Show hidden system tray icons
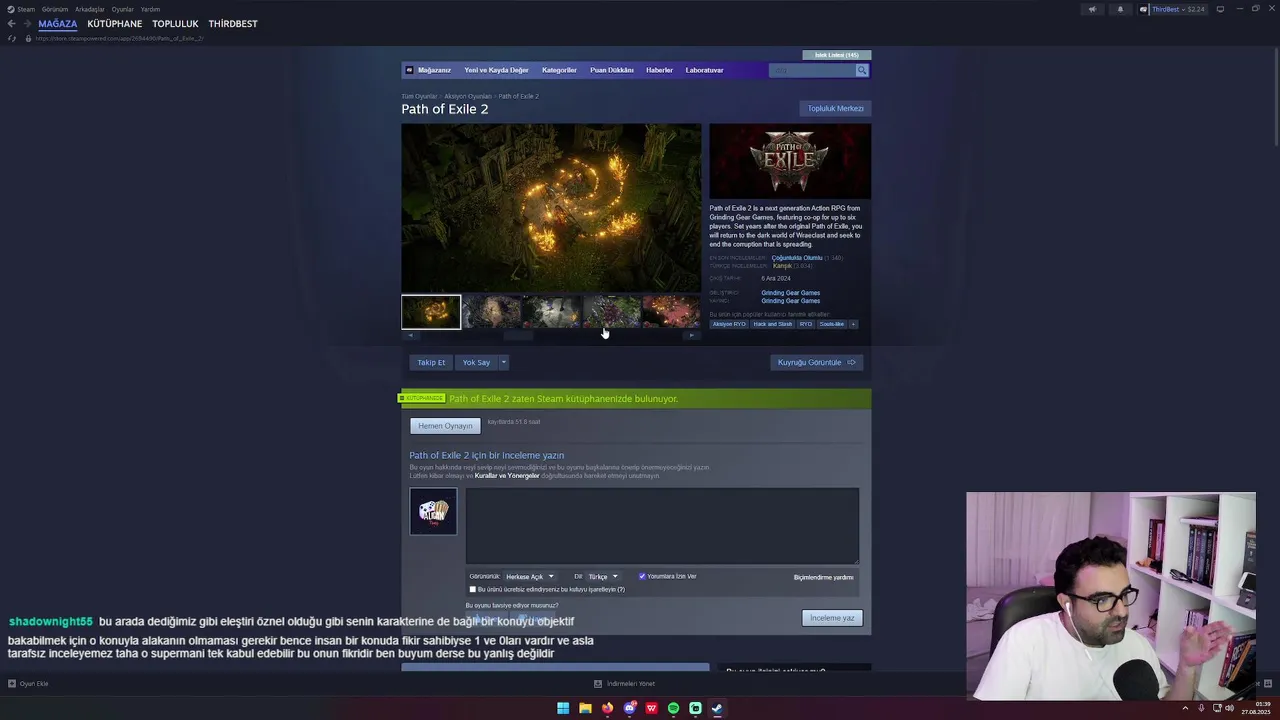 pos(1185,708)
